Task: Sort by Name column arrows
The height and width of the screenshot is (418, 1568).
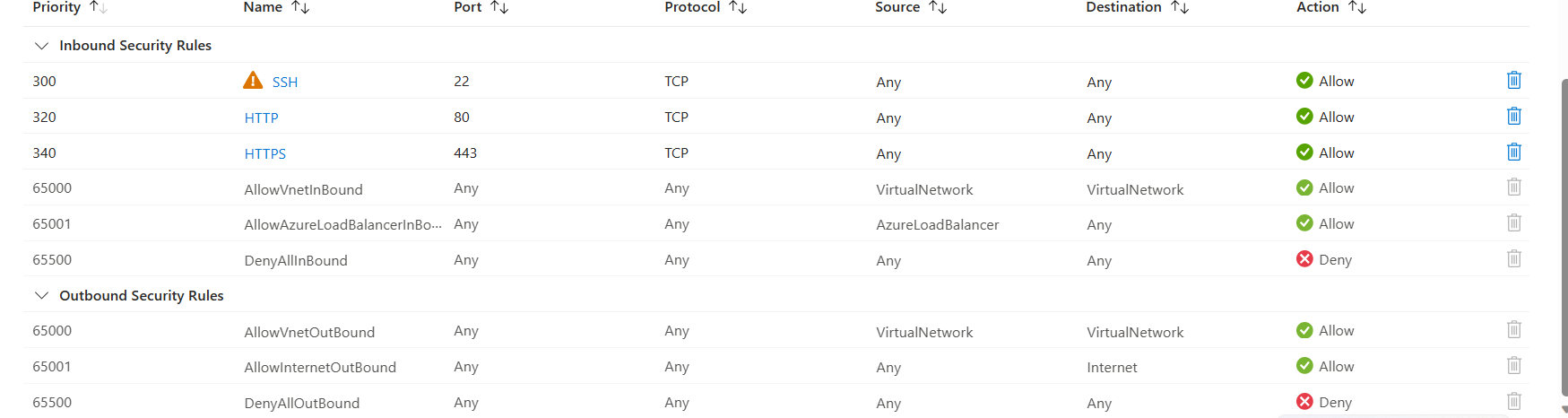Action: (x=300, y=7)
